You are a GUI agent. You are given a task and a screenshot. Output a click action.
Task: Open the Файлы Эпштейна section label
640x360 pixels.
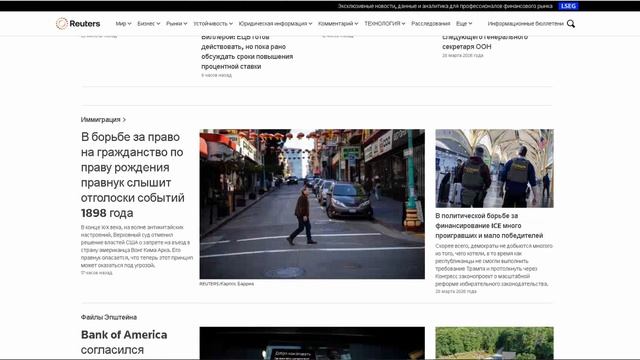[109, 317]
